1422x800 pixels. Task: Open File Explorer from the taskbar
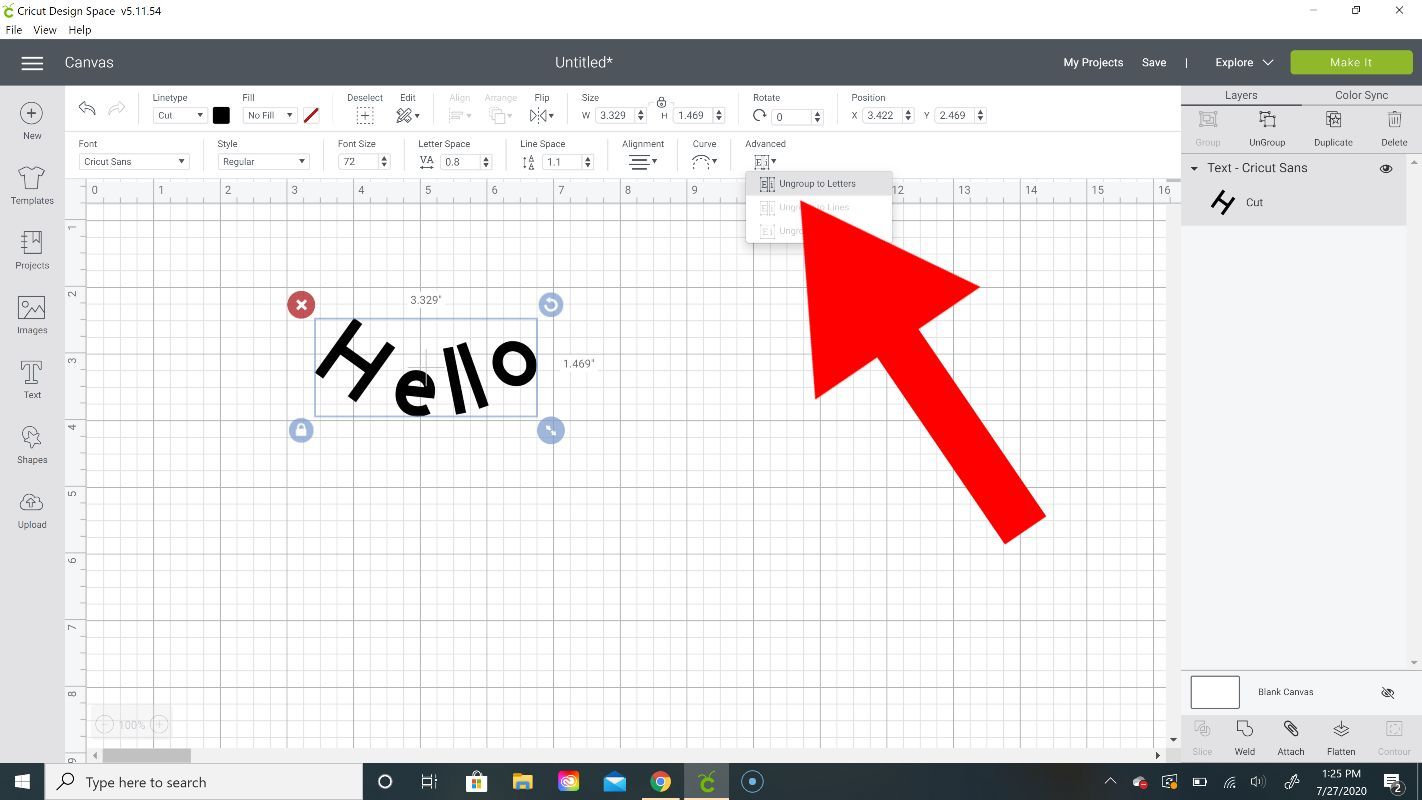(522, 782)
